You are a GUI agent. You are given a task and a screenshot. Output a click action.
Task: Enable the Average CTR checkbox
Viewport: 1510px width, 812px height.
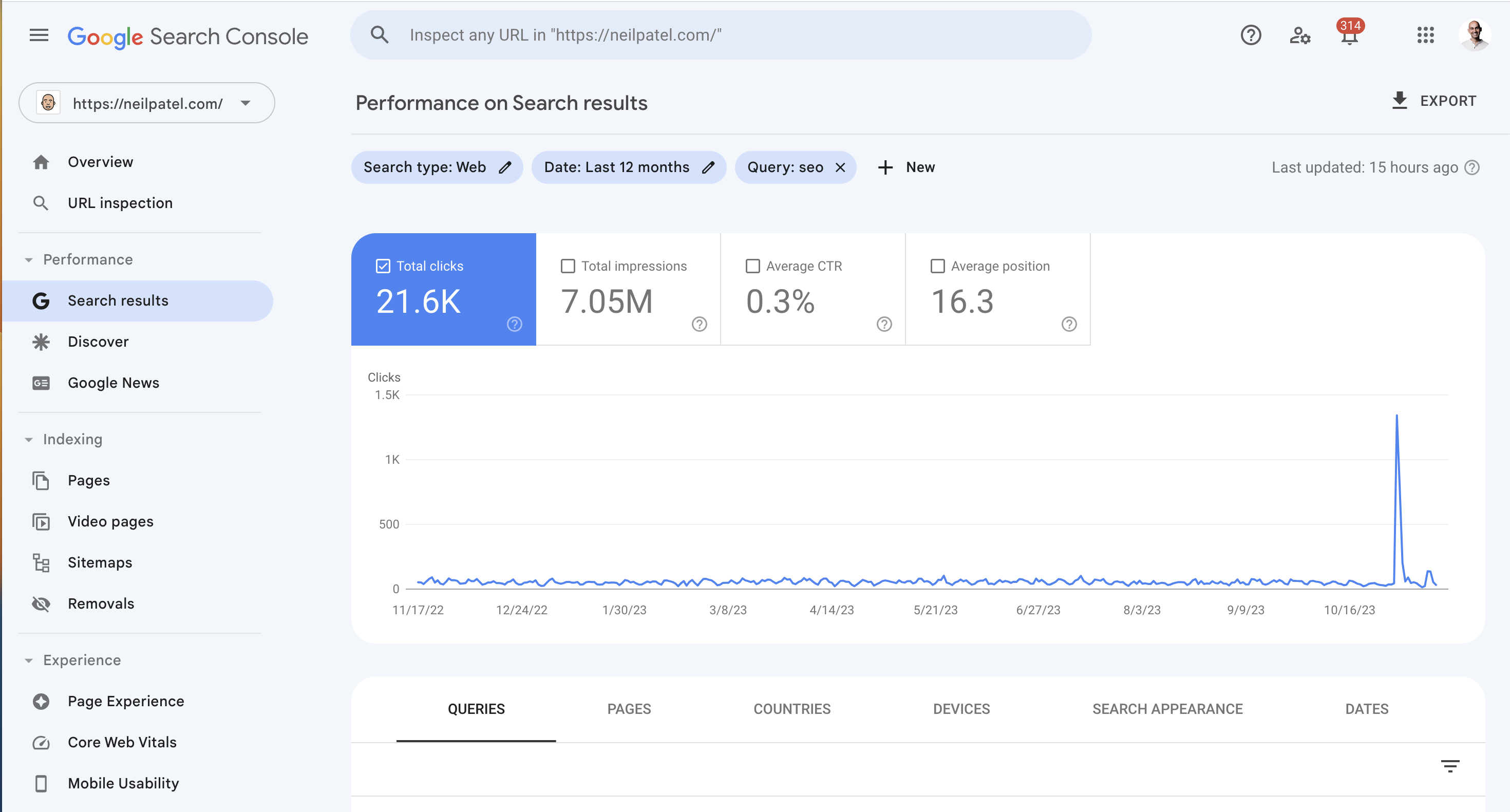pyautogui.click(x=752, y=266)
